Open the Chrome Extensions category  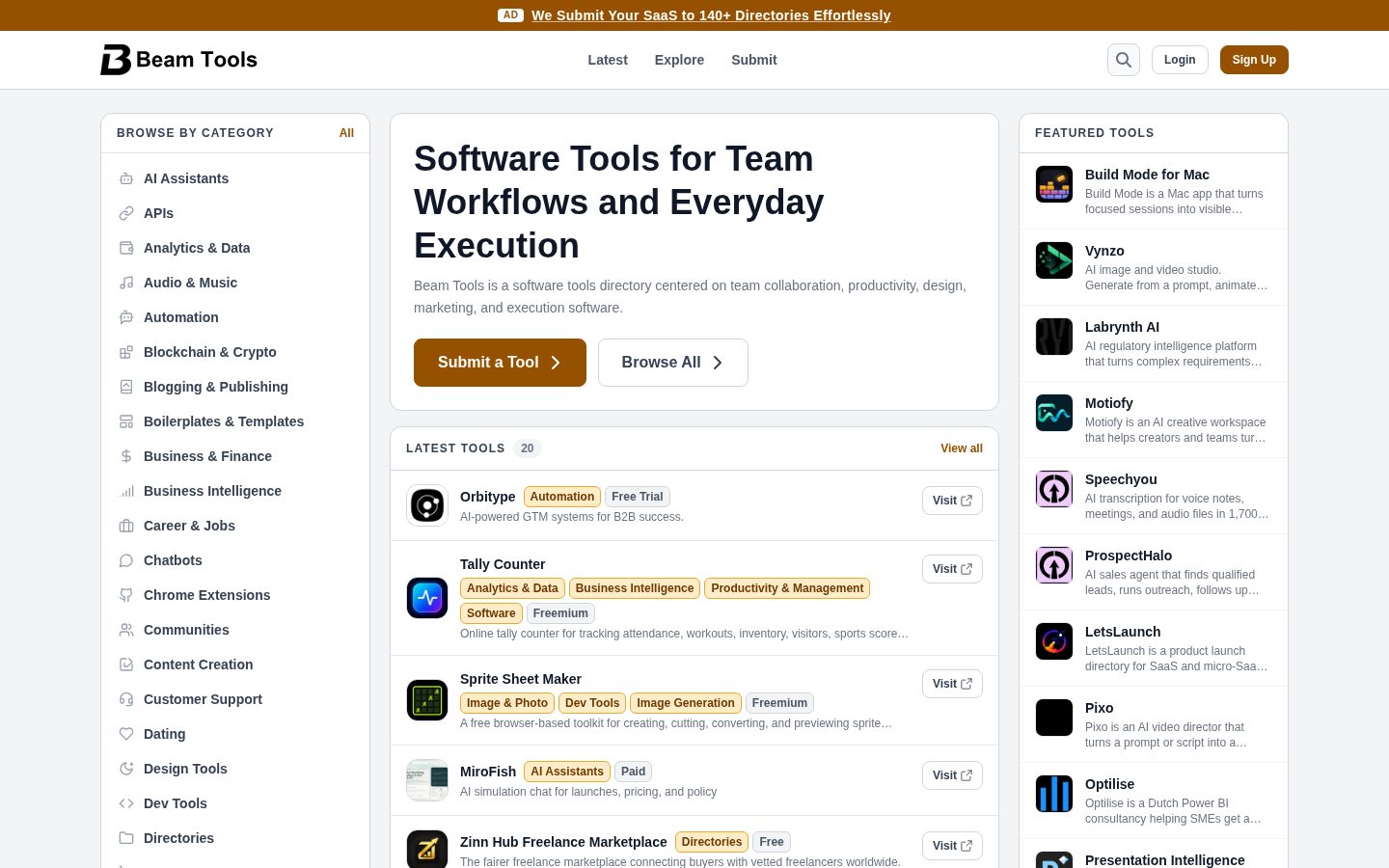[207, 595]
